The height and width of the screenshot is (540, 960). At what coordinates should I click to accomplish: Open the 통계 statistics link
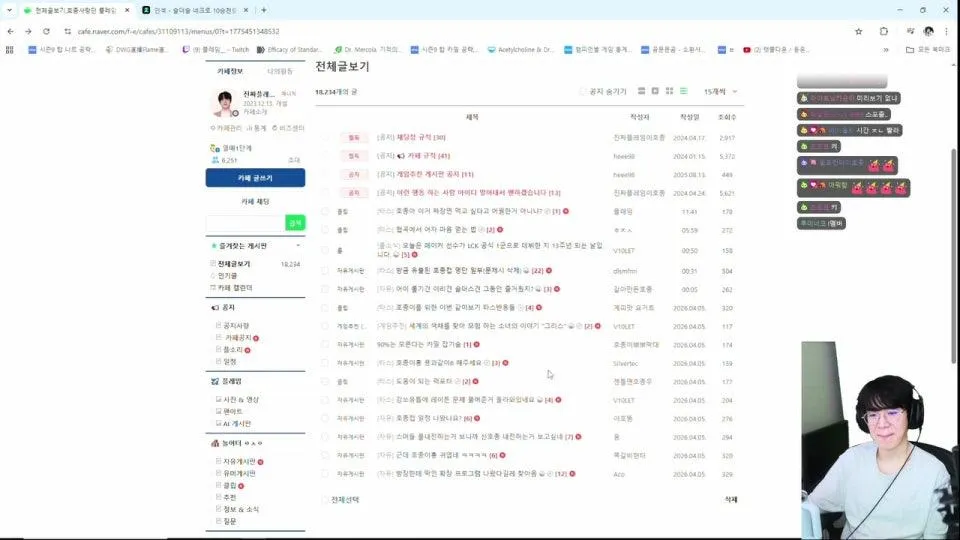click(x=257, y=128)
